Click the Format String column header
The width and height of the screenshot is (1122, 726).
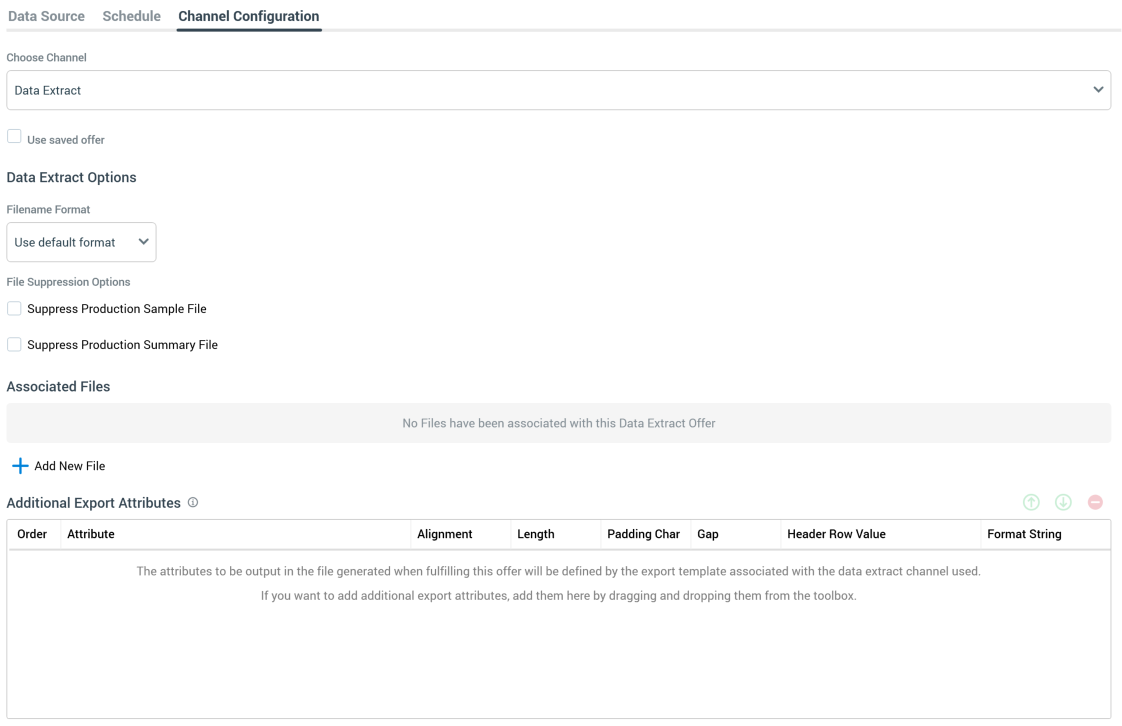tap(1024, 534)
